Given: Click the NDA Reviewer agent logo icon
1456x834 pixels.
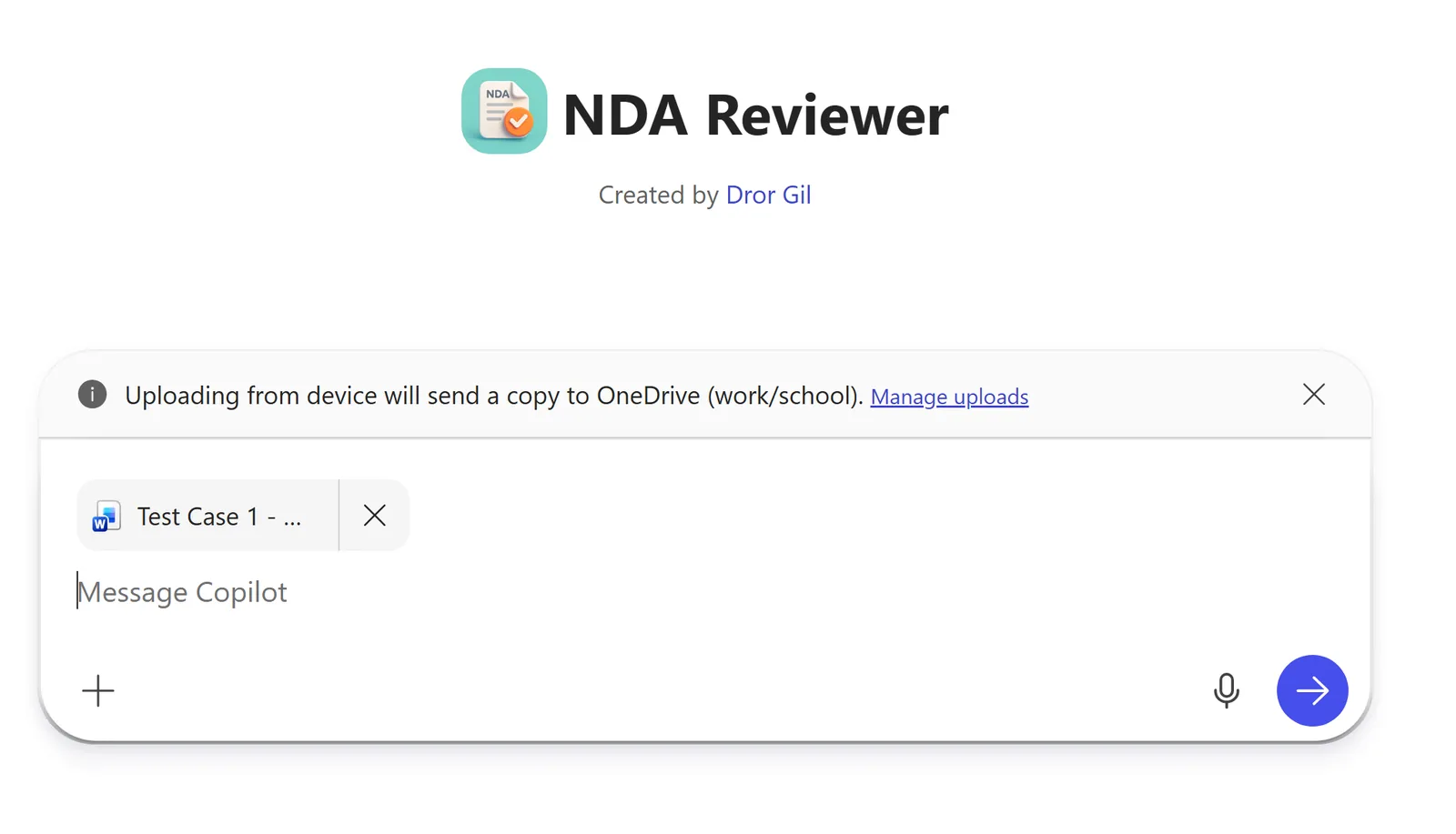Looking at the screenshot, I should [504, 111].
